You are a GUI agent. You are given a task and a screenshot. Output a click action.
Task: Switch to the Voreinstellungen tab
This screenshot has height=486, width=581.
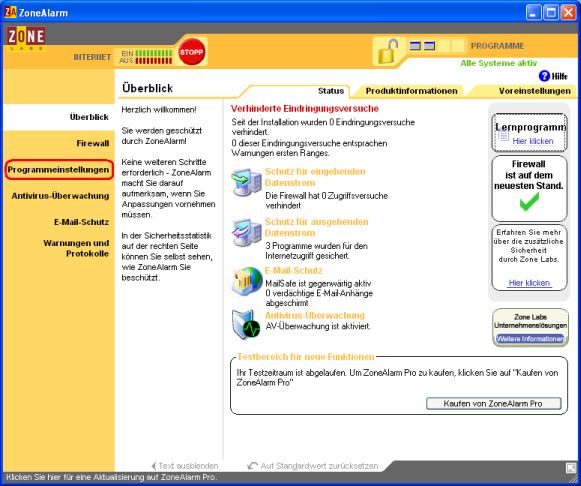tap(534, 91)
